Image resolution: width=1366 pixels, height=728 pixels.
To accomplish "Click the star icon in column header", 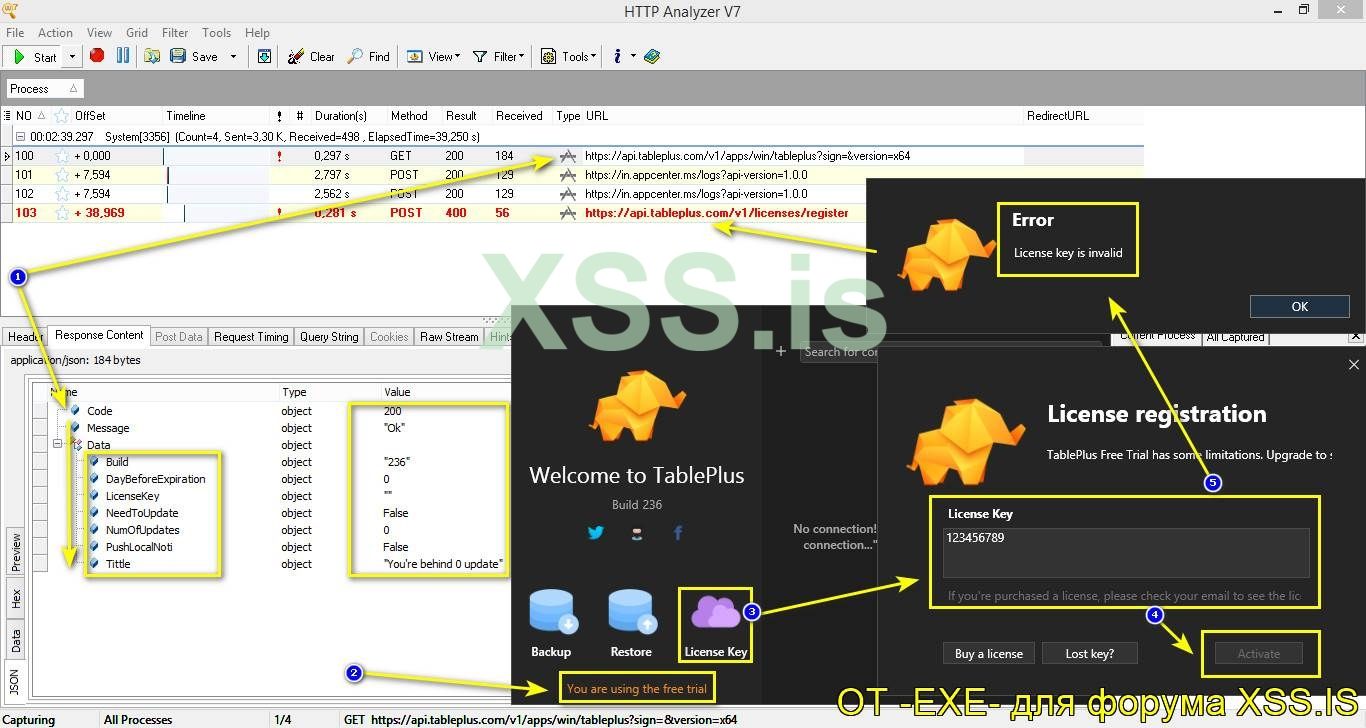I will point(62,116).
